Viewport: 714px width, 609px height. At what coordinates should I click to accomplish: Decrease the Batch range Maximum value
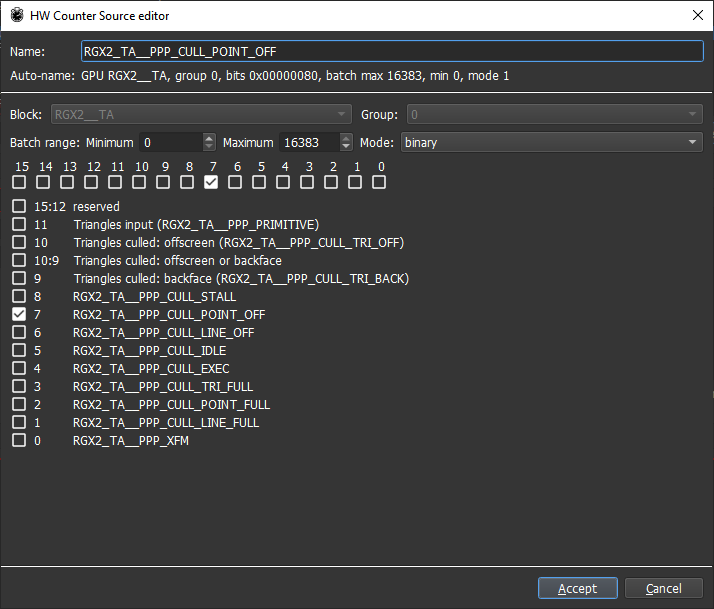point(347,147)
